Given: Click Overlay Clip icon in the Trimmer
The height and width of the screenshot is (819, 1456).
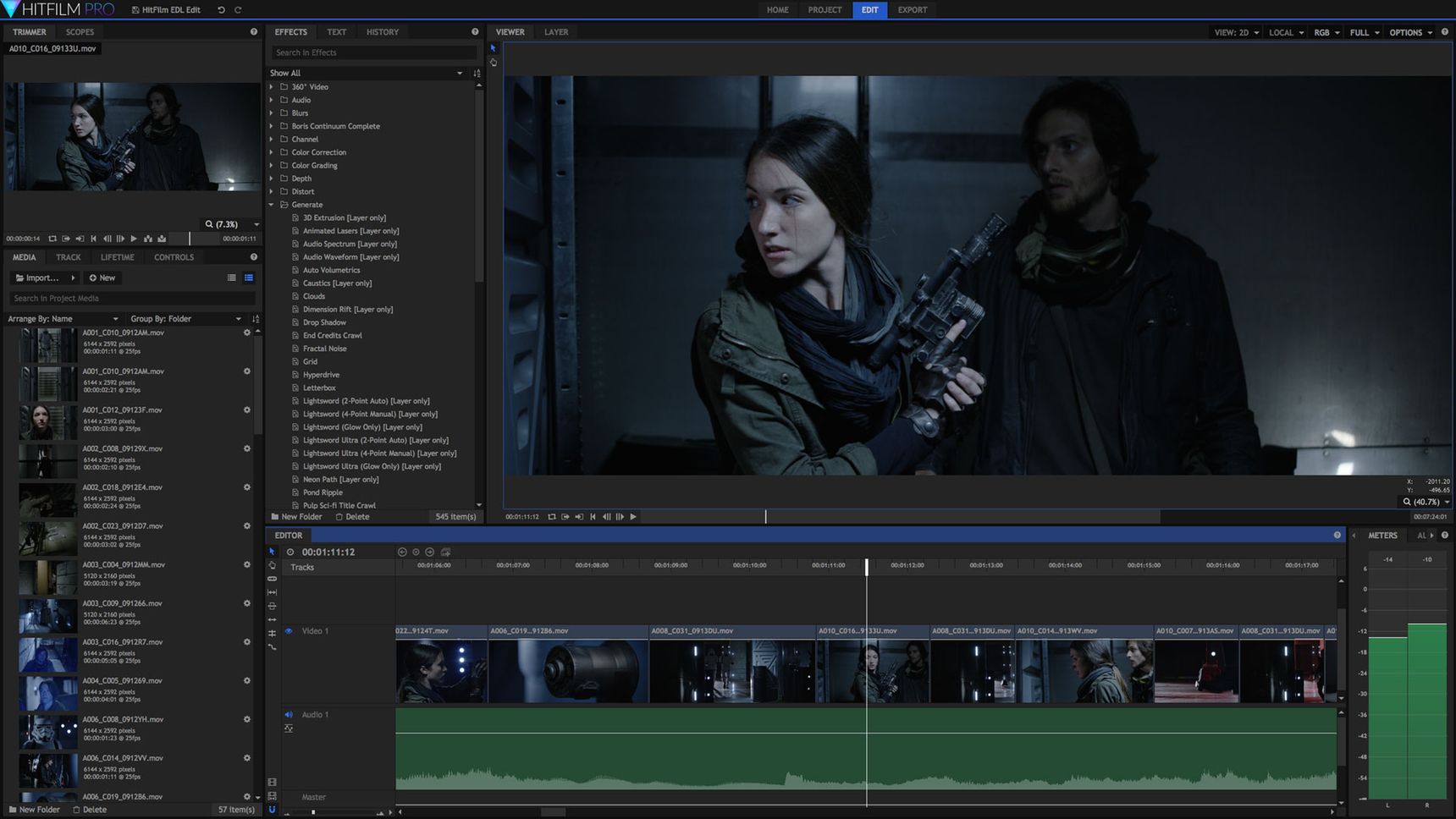Looking at the screenshot, I should (162, 239).
